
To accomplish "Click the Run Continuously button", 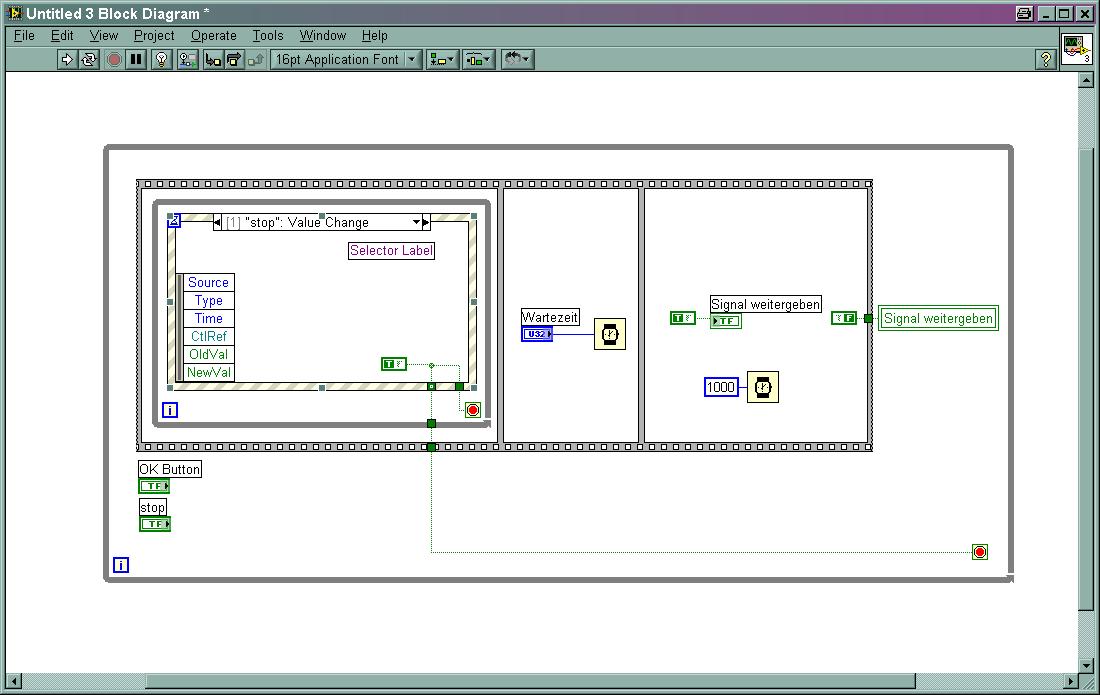I will tap(89, 60).
